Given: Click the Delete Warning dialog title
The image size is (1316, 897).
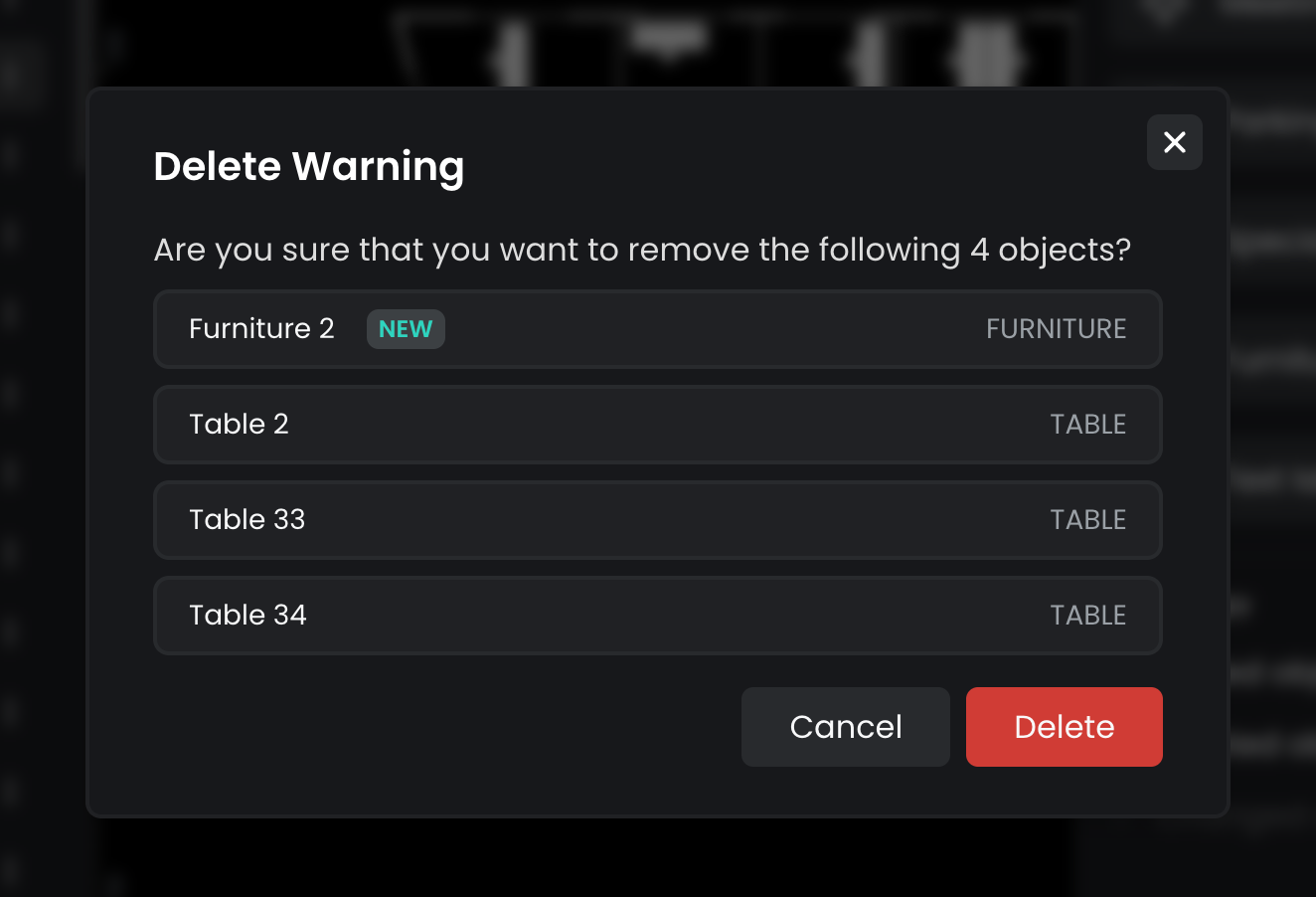Looking at the screenshot, I should point(309,167).
